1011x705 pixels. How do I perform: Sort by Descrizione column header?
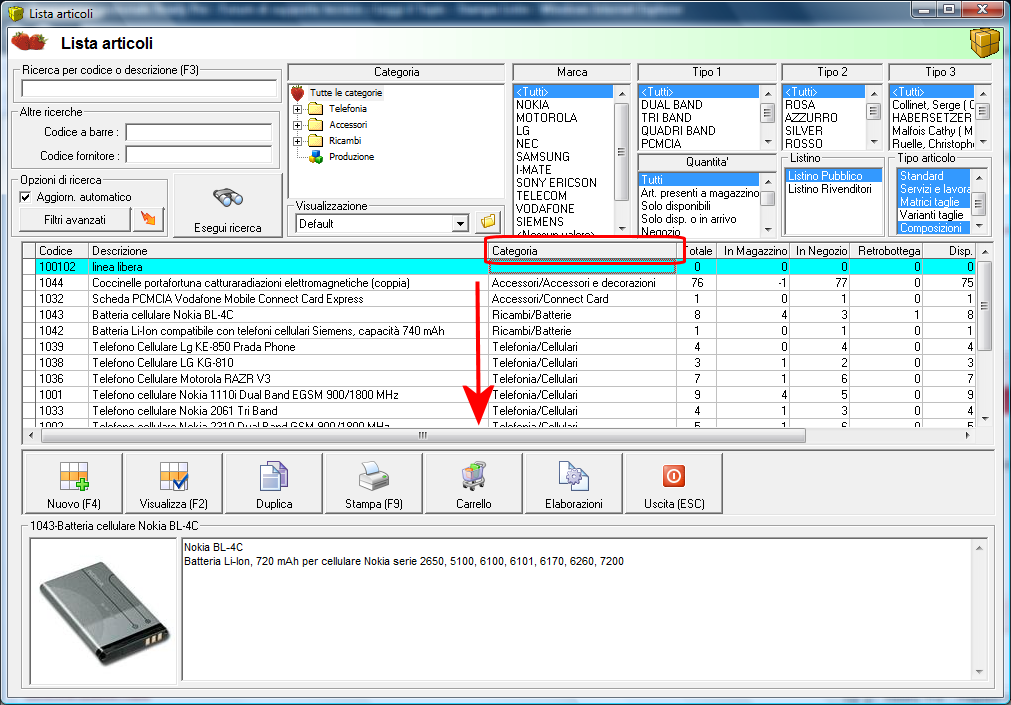point(287,251)
